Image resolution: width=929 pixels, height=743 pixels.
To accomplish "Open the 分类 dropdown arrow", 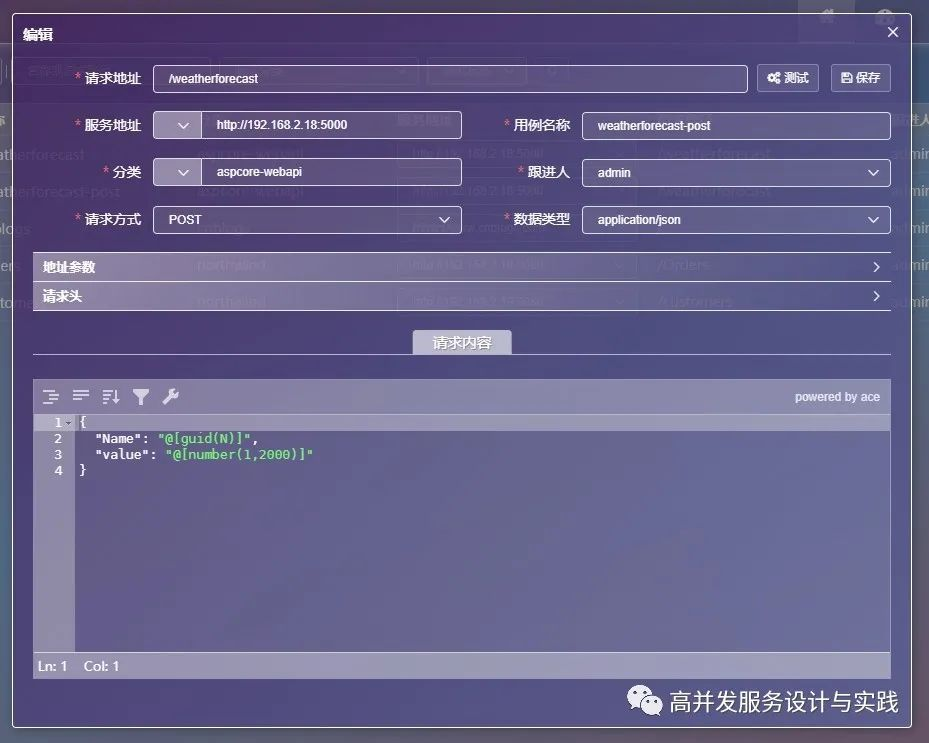I will pos(178,172).
